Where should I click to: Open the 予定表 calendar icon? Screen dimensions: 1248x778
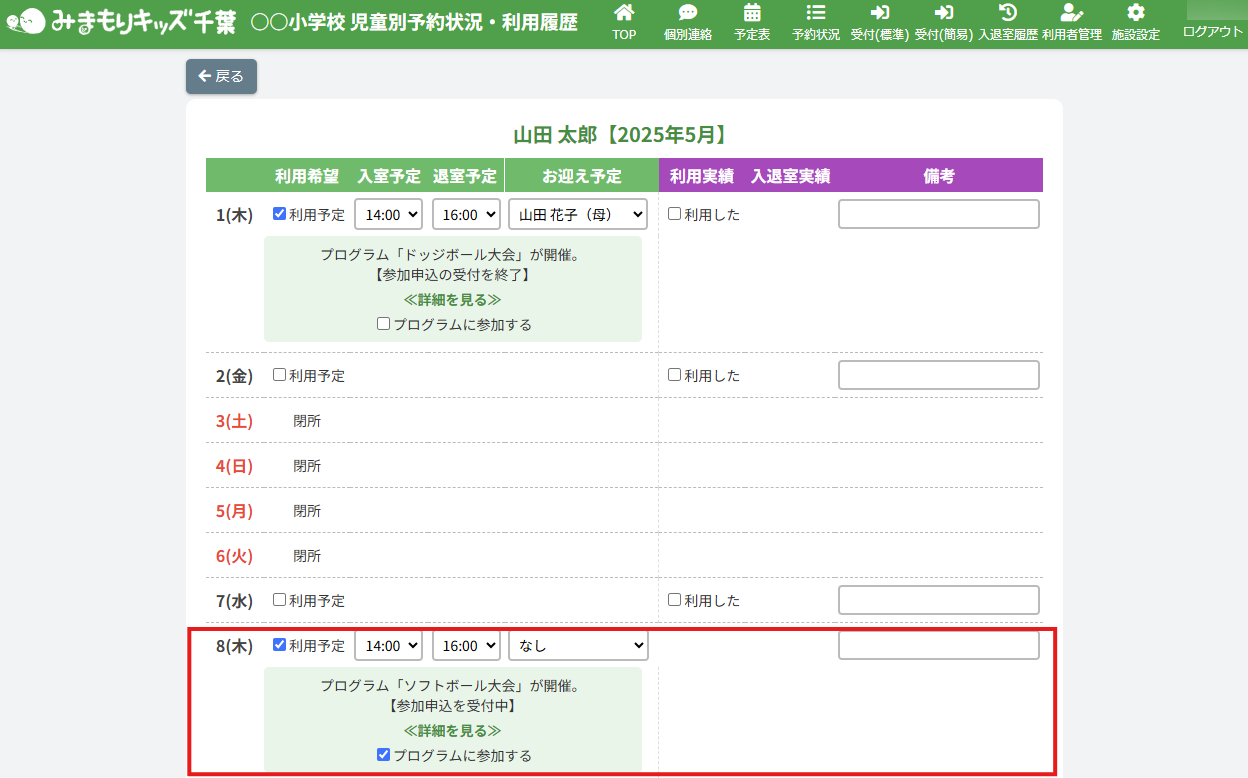tap(751, 14)
